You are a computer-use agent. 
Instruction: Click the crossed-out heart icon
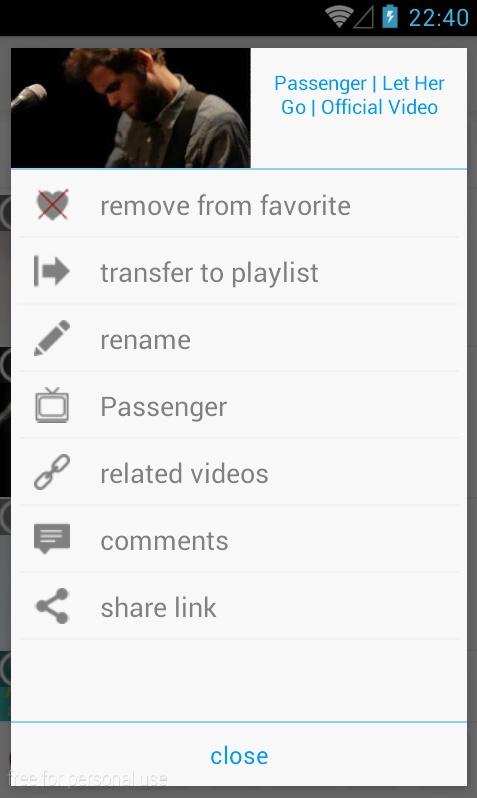pos(52,205)
